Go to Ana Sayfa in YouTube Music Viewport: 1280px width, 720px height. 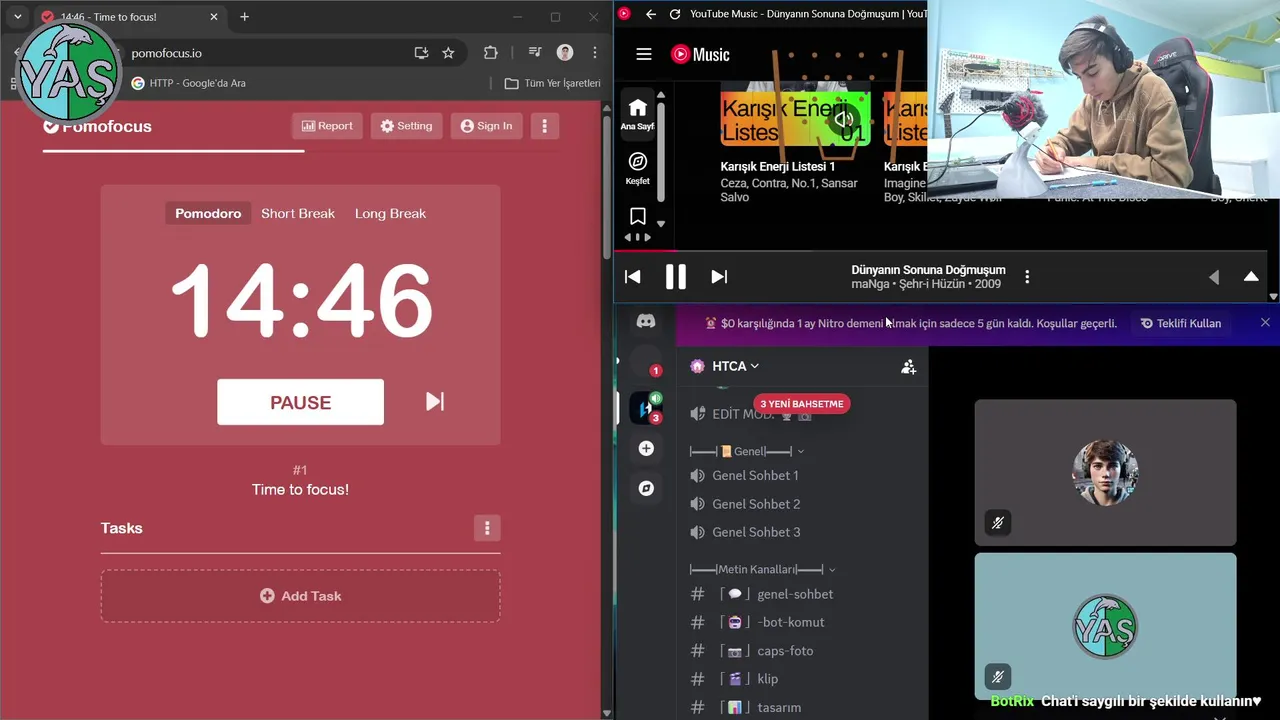pos(637,113)
